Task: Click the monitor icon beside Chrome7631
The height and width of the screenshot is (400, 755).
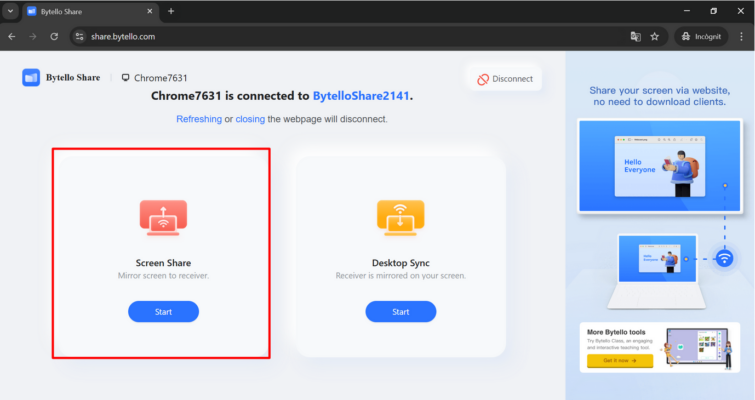Action: pyautogui.click(x=125, y=77)
